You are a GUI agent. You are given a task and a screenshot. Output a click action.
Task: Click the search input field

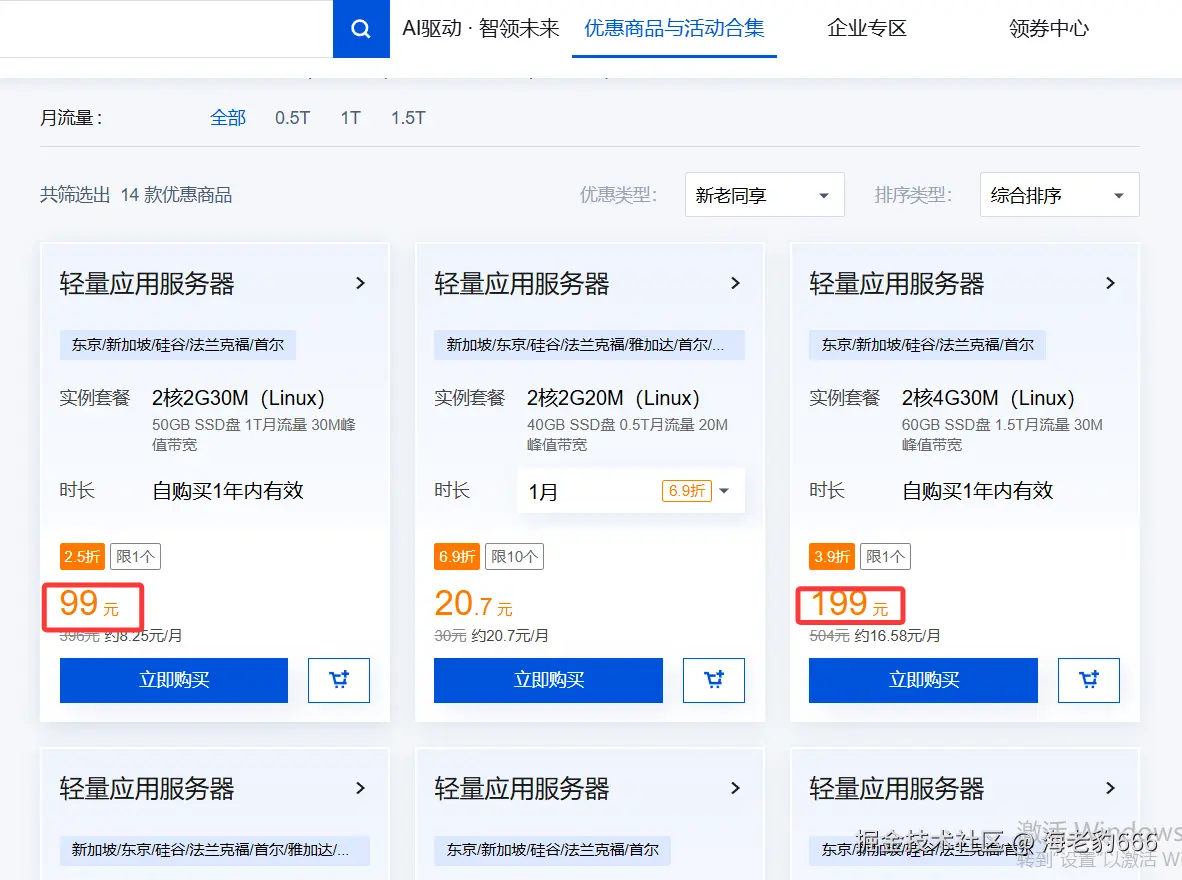pos(166,29)
